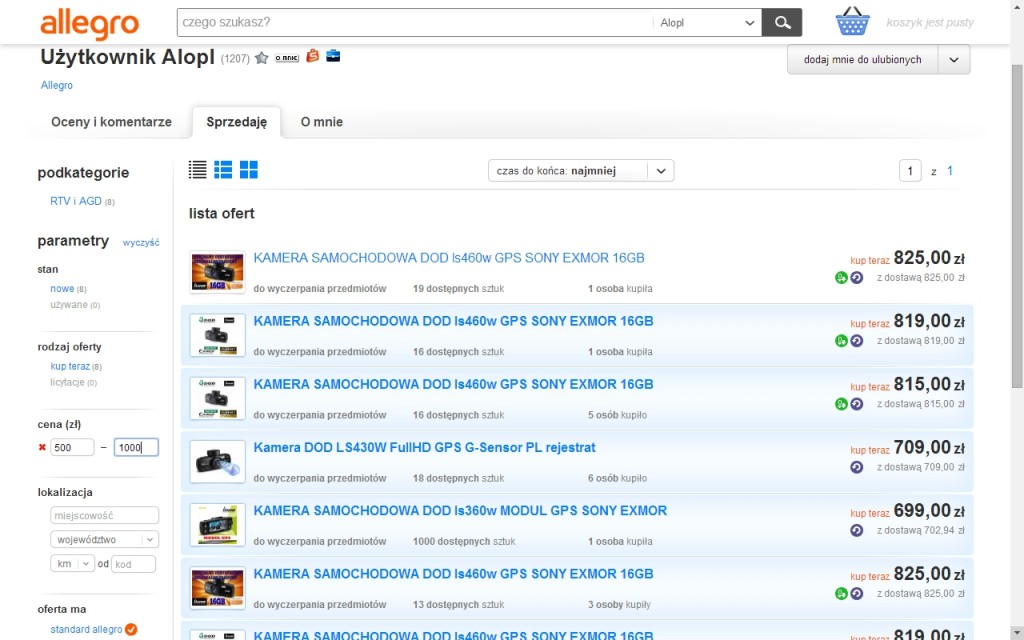Image resolution: width=1024 pixels, height=640 pixels.
Task: Click the vertical page scrollbar
Action: point(1017,225)
